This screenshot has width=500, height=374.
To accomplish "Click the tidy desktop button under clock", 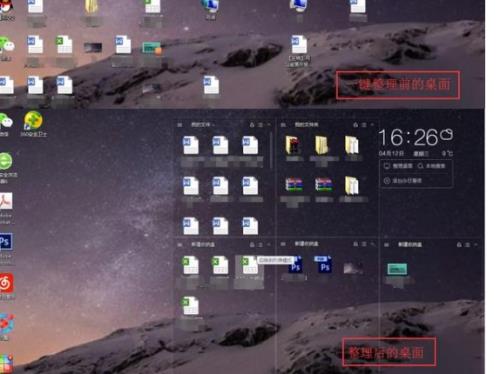I will (x=398, y=166).
